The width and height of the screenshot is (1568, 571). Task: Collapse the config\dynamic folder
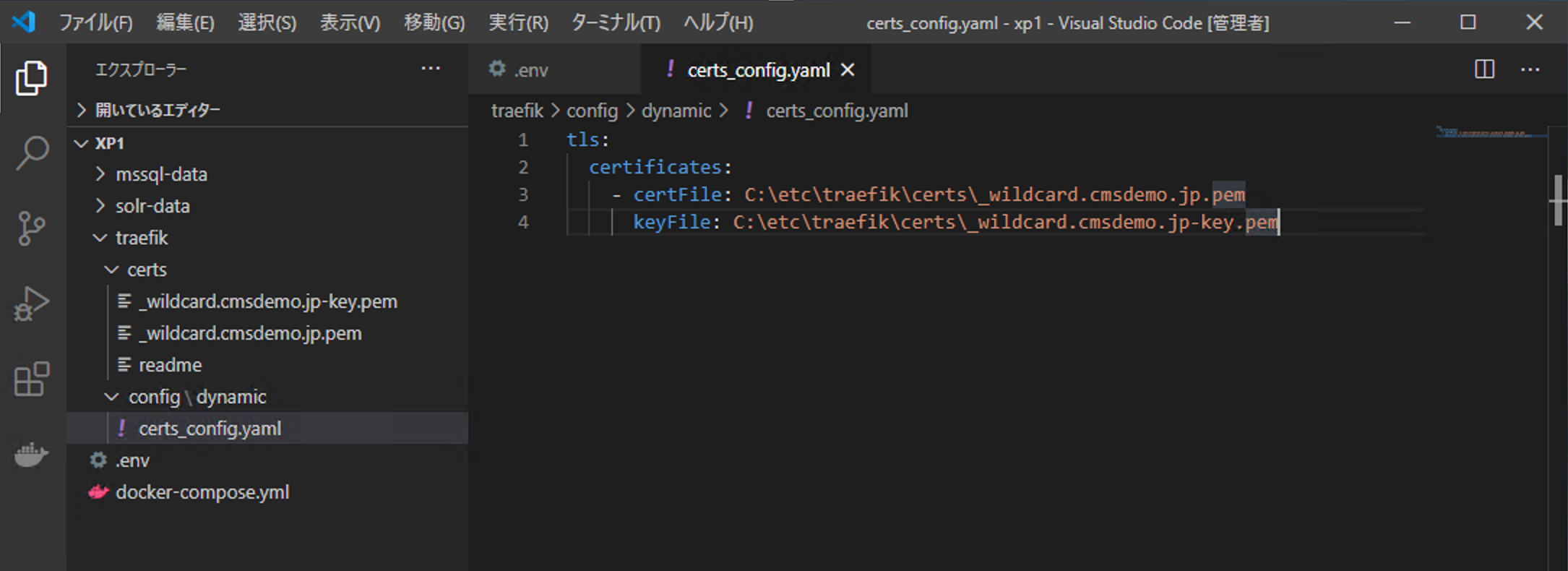click(x=111, y=397)
